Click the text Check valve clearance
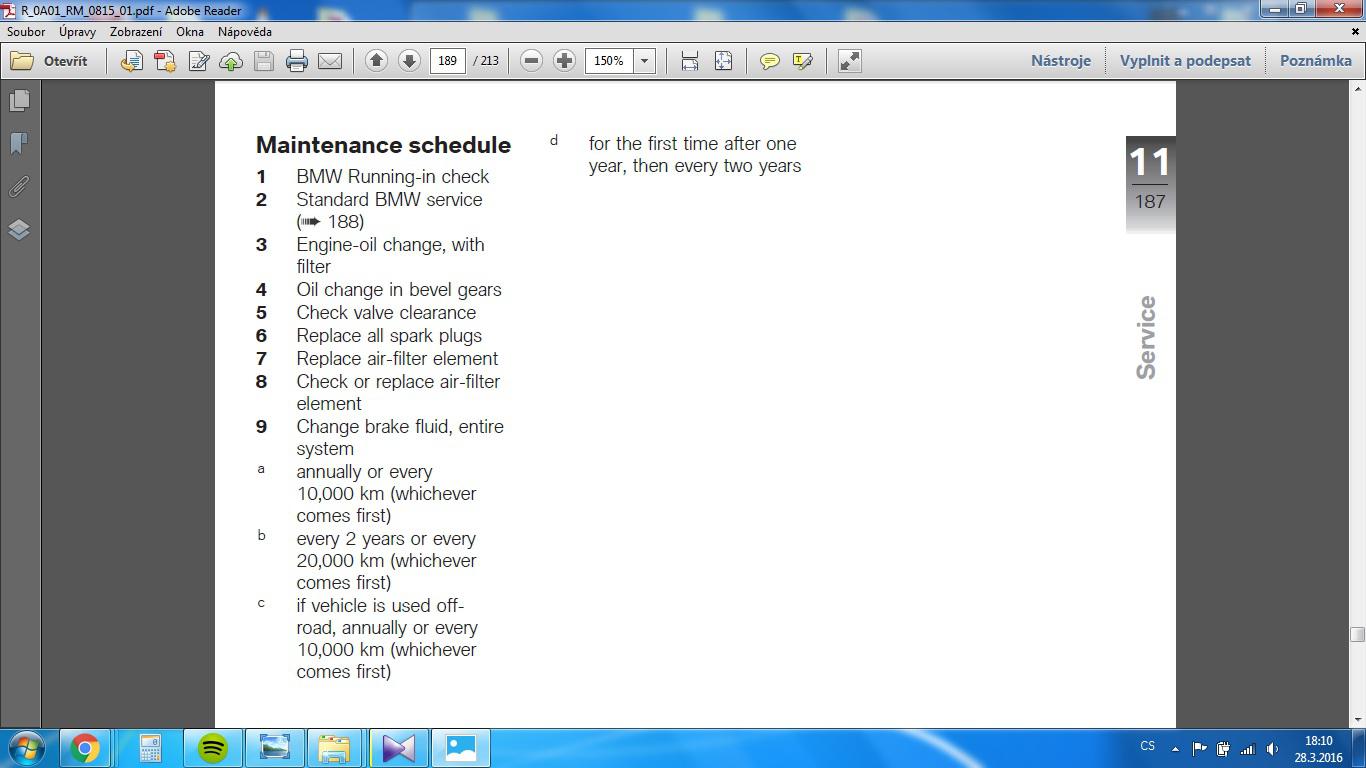Screen dimensions: 1366x768 tap(386, 313)
